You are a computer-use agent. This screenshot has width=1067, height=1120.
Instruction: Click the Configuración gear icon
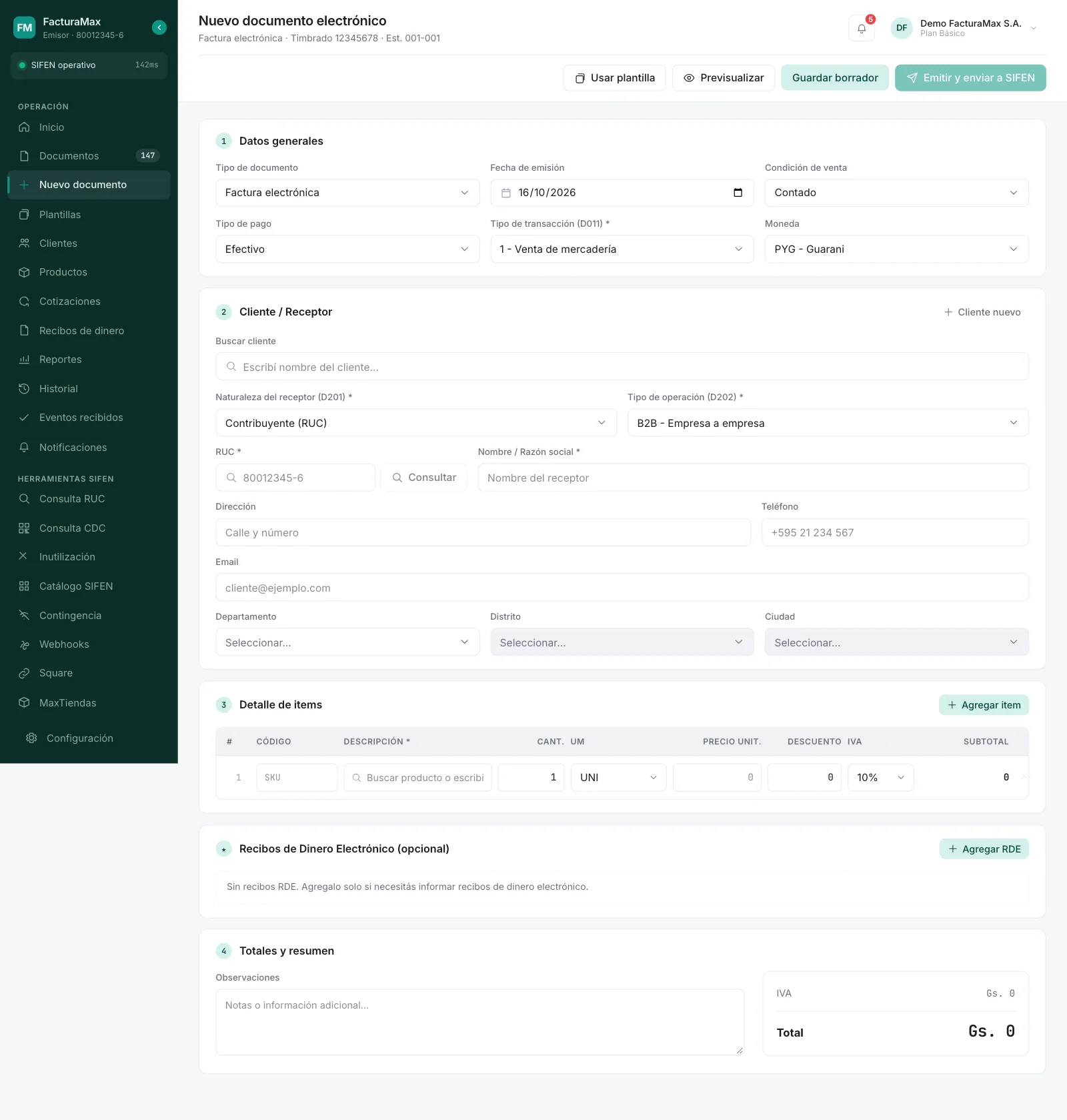(x=31, y=738)
